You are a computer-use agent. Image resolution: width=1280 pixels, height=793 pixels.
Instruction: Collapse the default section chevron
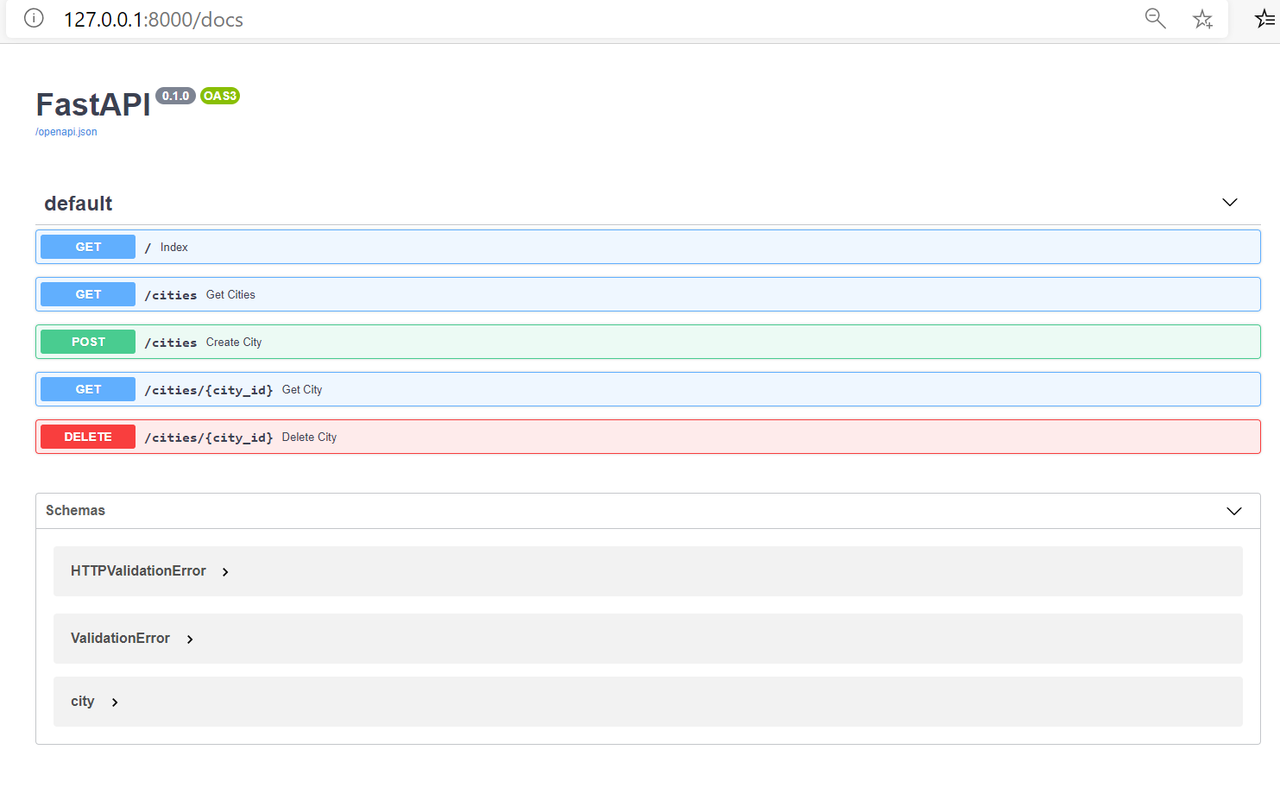[x=1230, y=202]
